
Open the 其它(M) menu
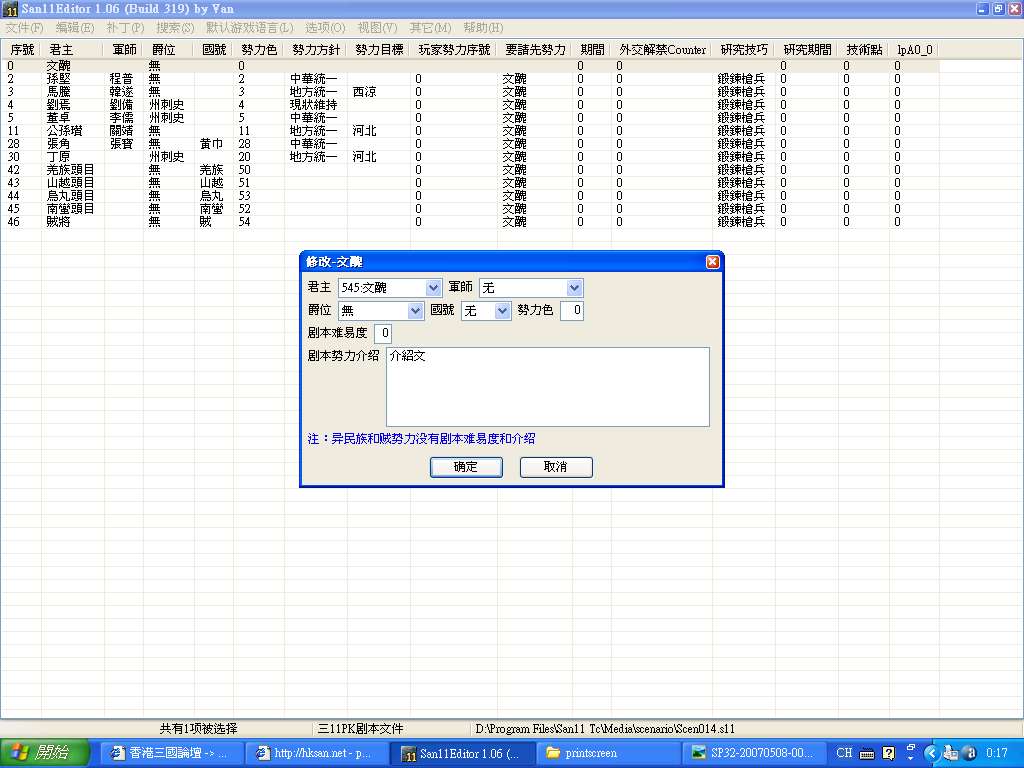click(430, 27)
